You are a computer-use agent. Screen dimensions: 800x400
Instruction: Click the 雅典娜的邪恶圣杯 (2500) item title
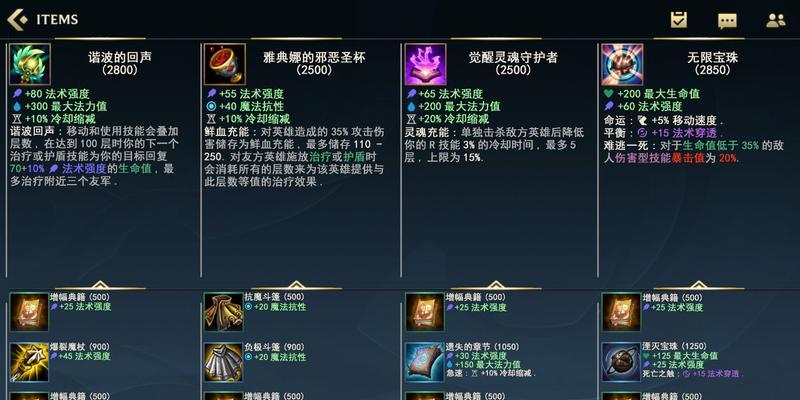pos(314,64)
